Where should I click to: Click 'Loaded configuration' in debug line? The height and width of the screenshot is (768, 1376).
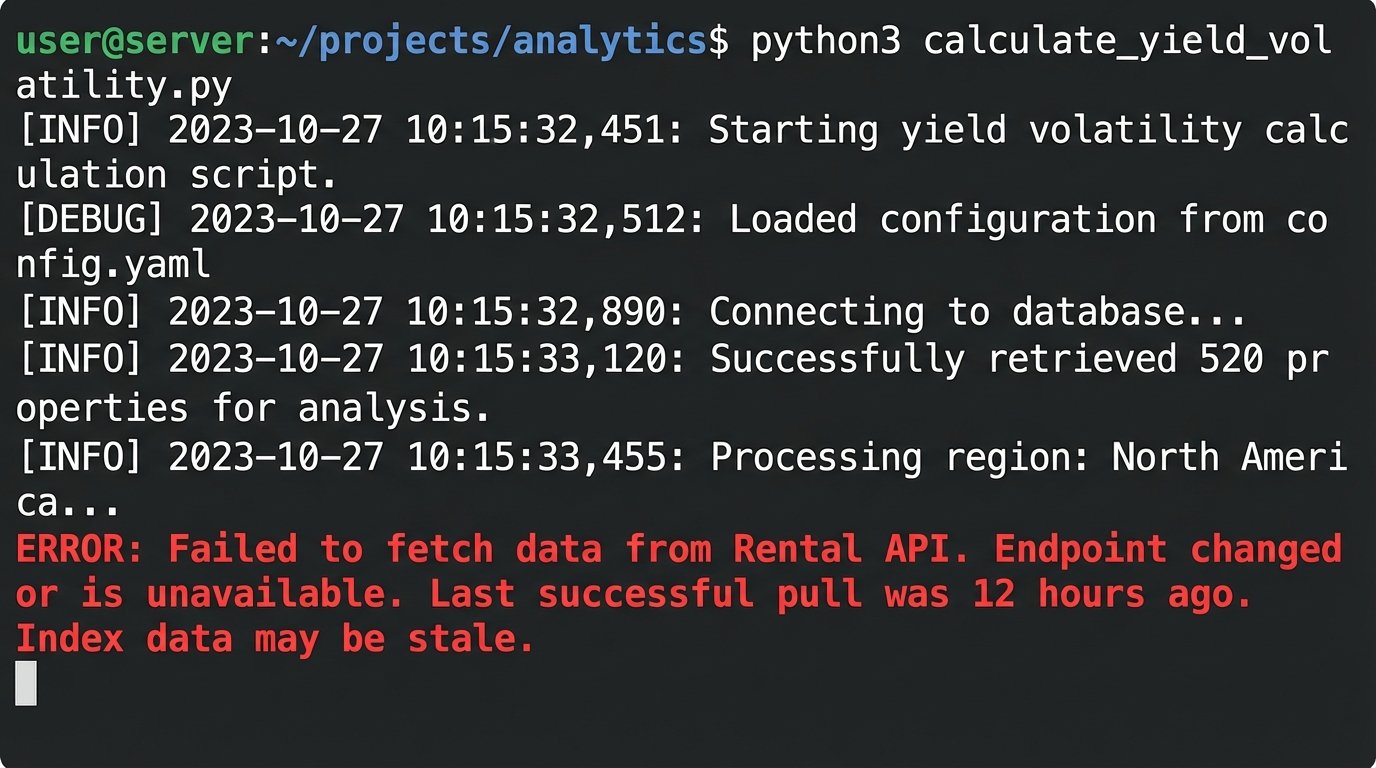(x=943, y=221)
